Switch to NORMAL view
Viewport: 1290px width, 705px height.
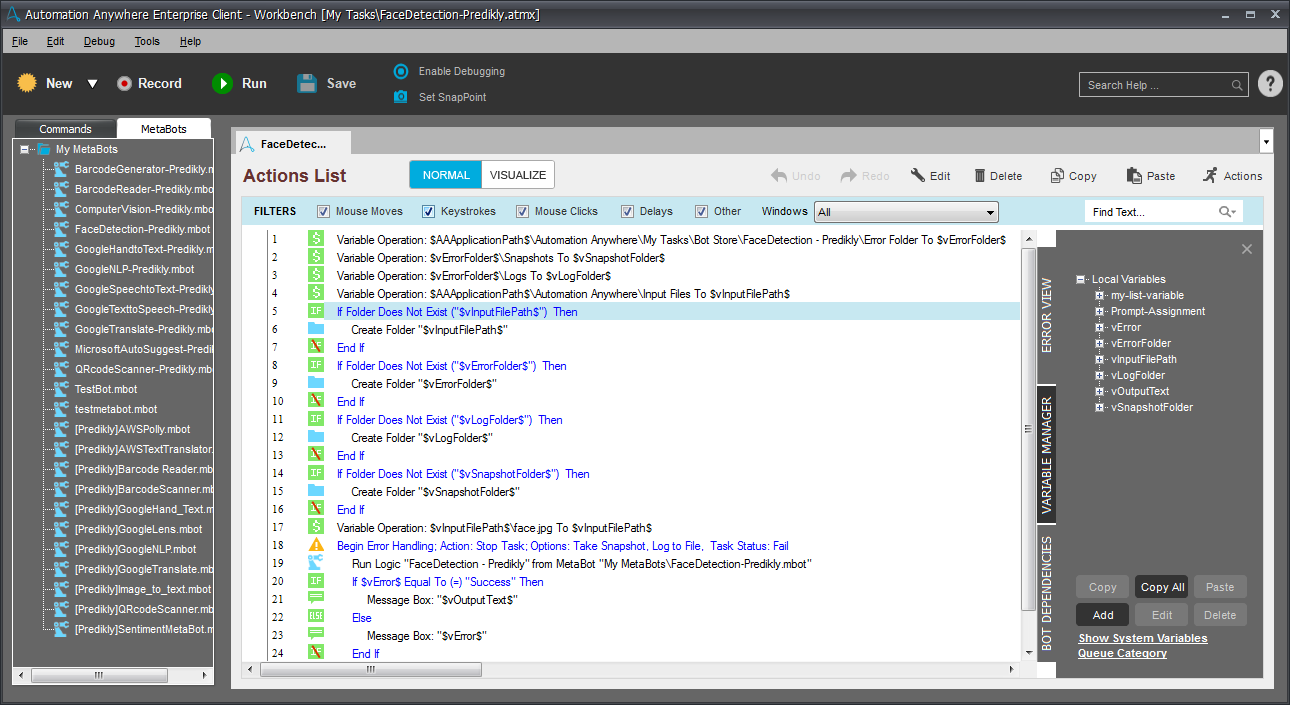coord(446,175)
